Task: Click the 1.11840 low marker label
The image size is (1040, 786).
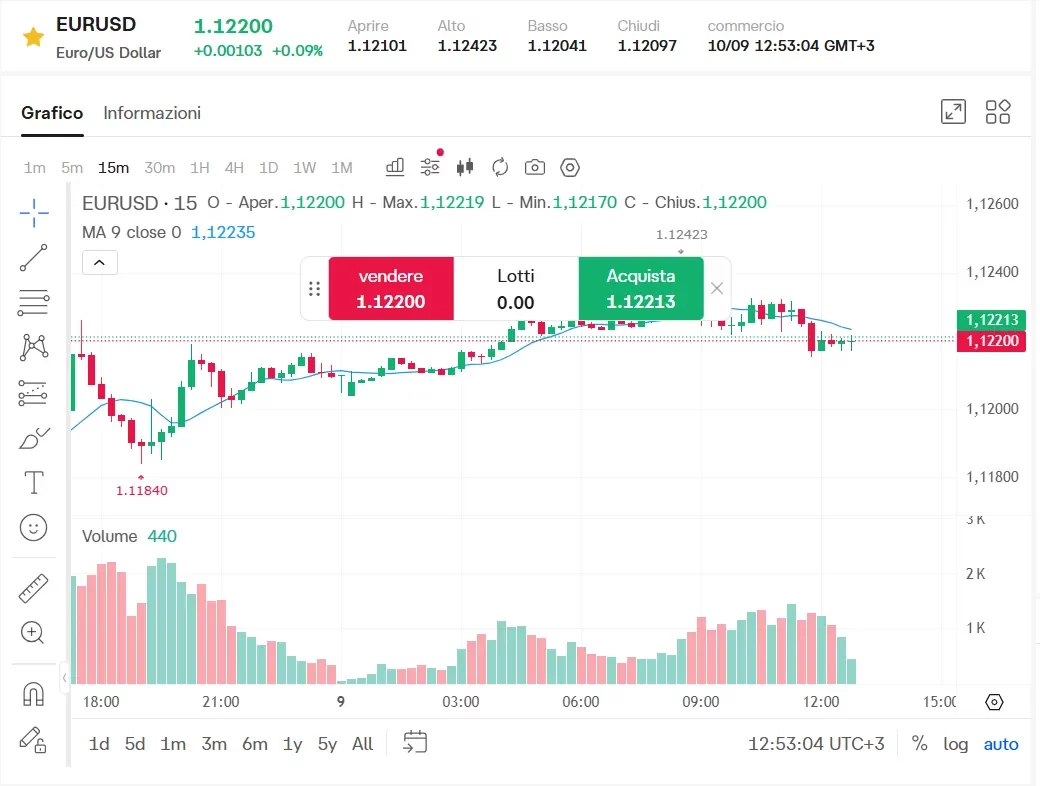Action: point(142,490)
